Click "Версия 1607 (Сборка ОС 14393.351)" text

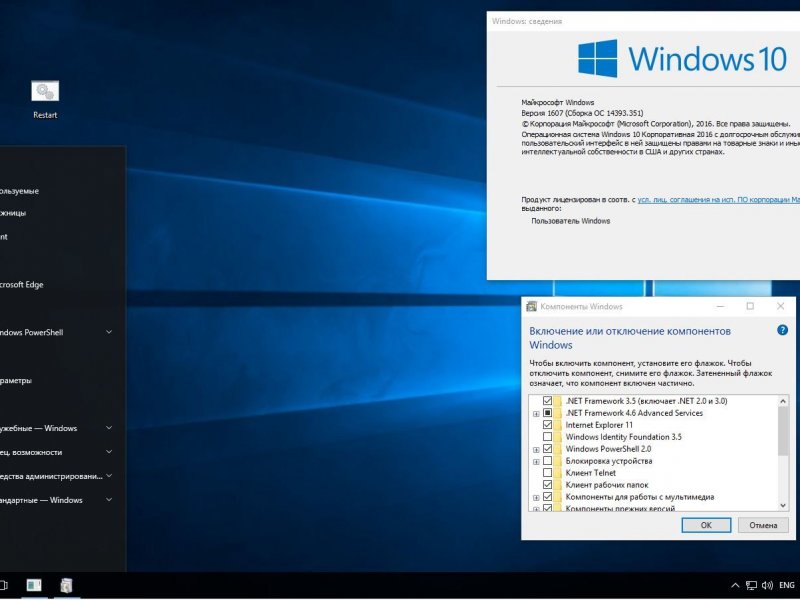(x=582, y=113)
